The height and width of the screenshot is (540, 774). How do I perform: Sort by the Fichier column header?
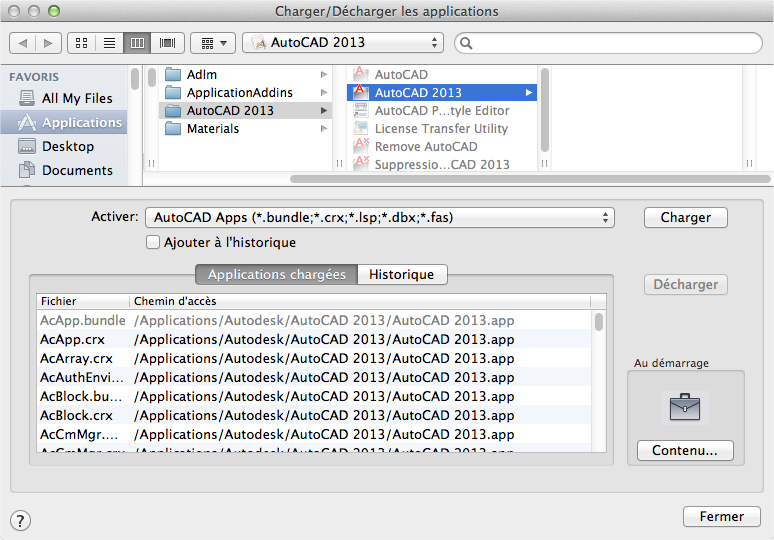pos(83,301)
